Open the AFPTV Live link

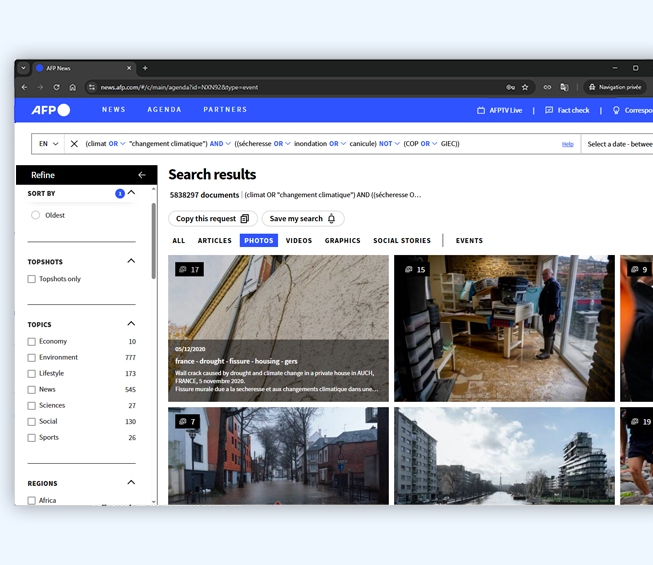click(x=499, y=110)
